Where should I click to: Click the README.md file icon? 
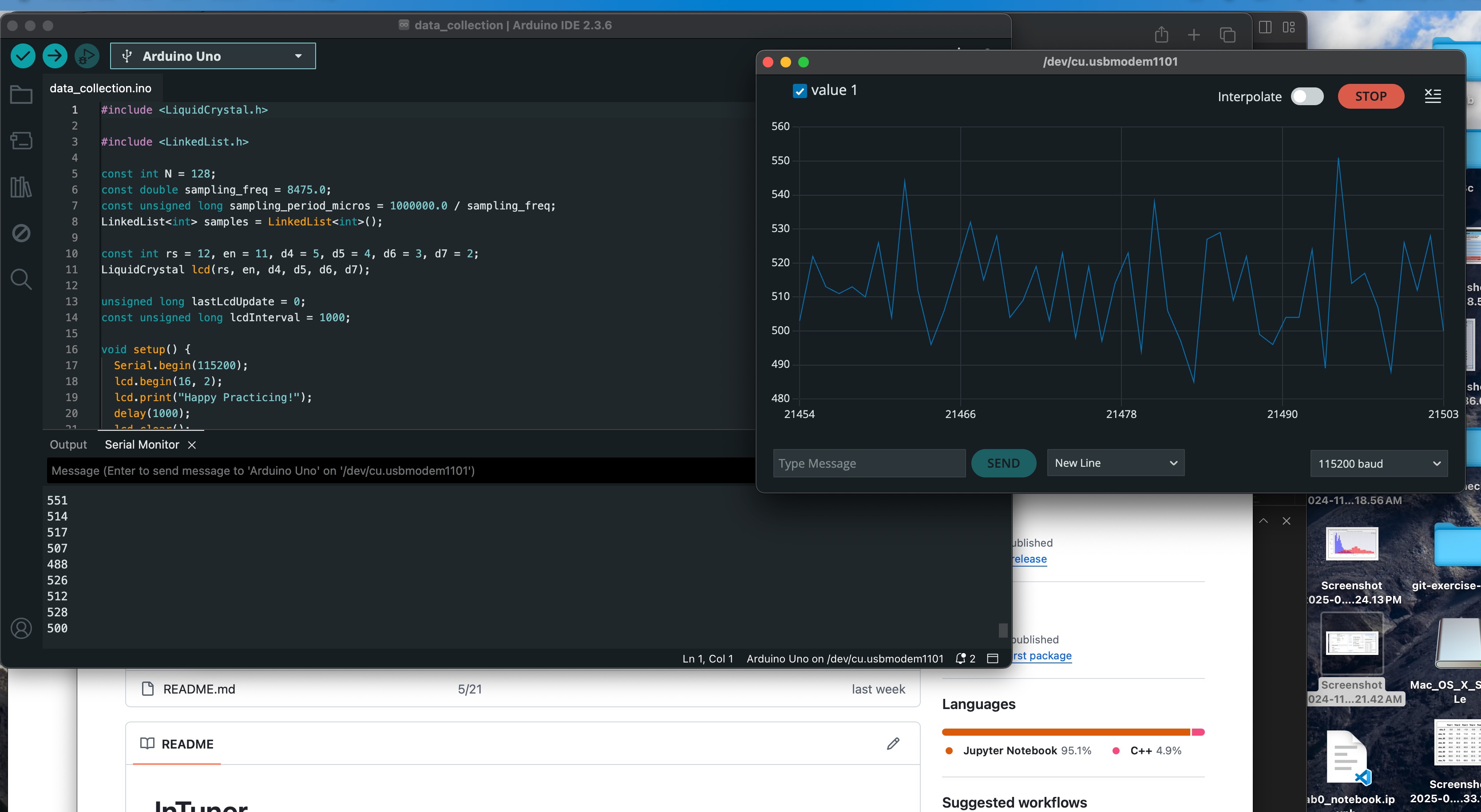pyautogui.click(x=148, y=689)
